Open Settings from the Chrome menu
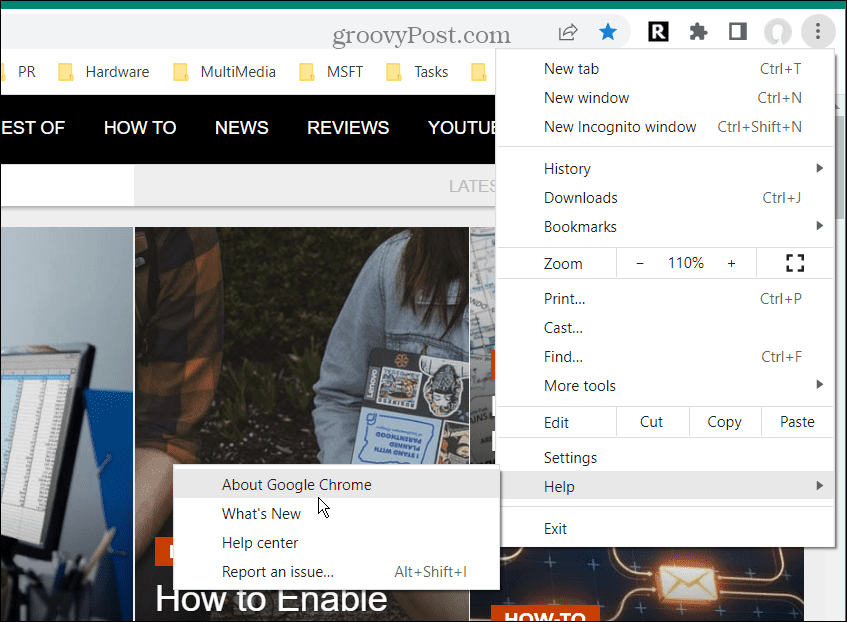Screen dimensions: 847x622 point(666,458)
